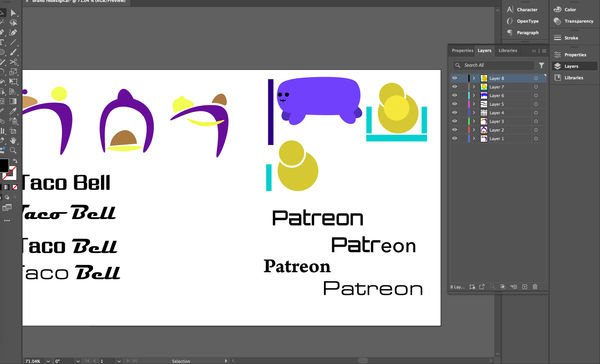Open Edit Toolbar three-dots button

tap(7, 220)
